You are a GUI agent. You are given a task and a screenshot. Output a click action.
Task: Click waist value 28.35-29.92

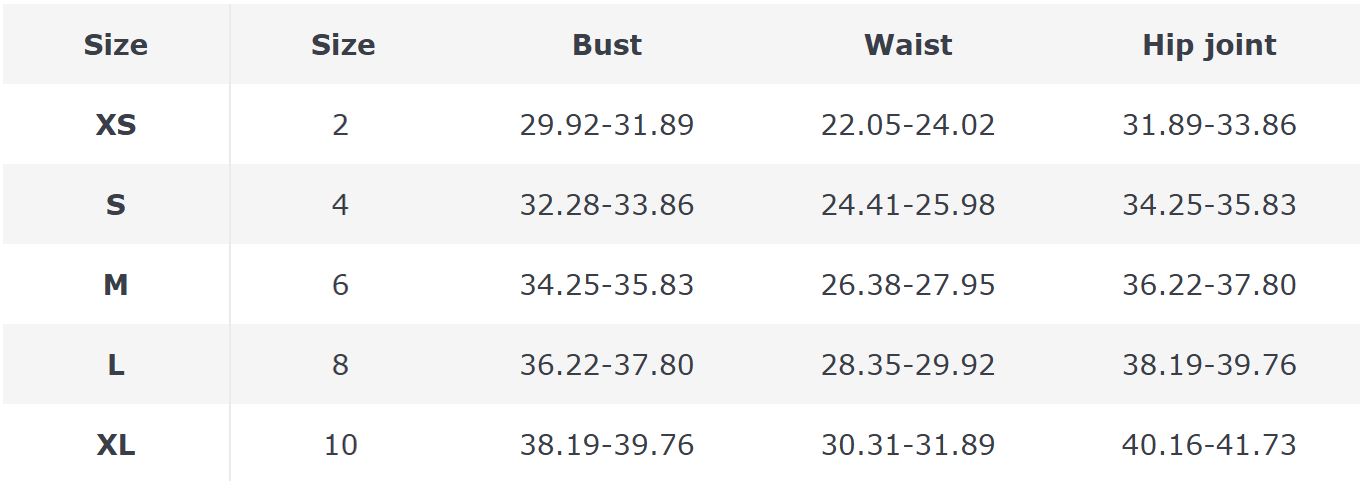[x=908, y=365]
